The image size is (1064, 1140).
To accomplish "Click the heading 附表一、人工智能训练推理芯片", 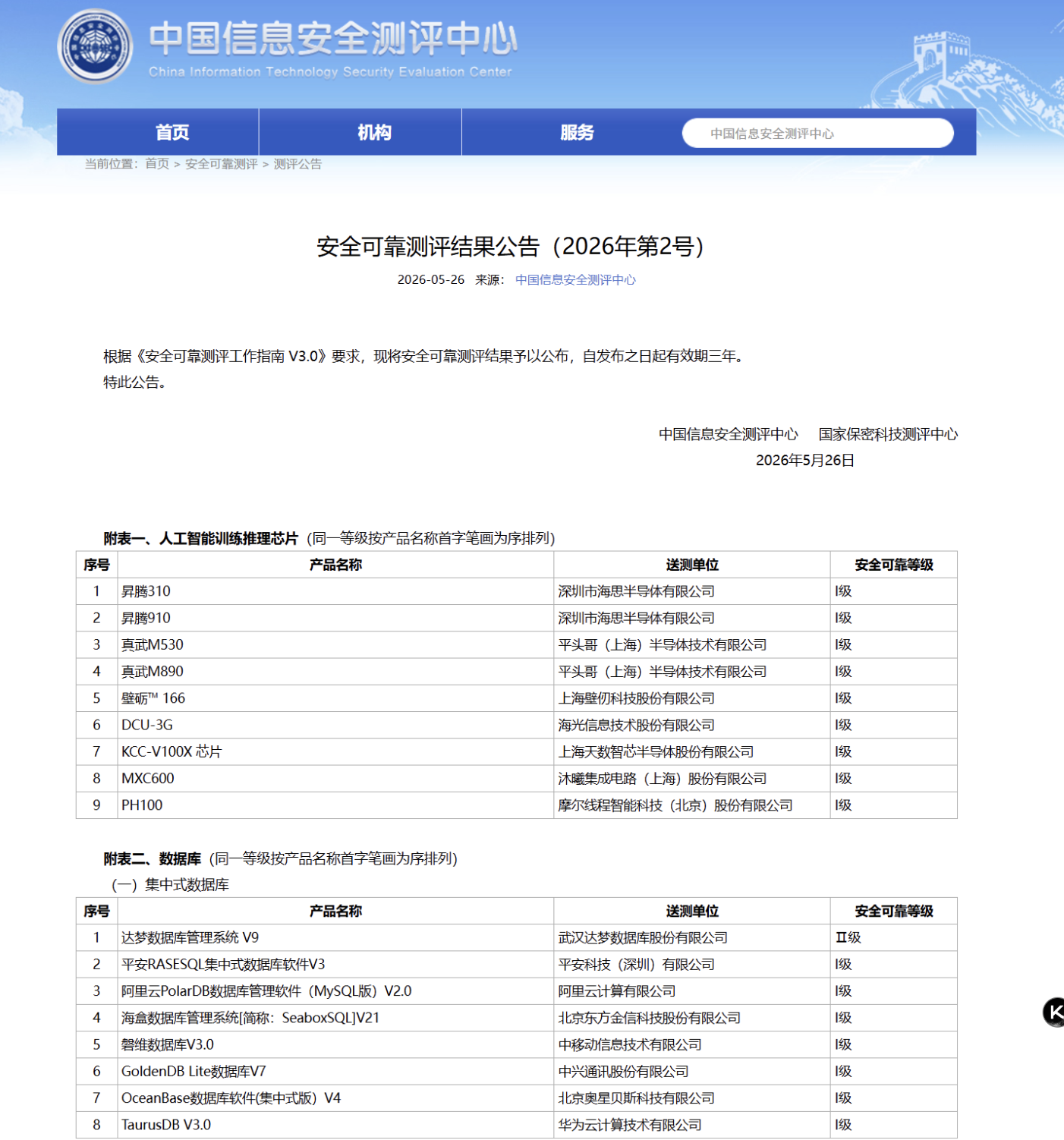I will coord(201,539).
